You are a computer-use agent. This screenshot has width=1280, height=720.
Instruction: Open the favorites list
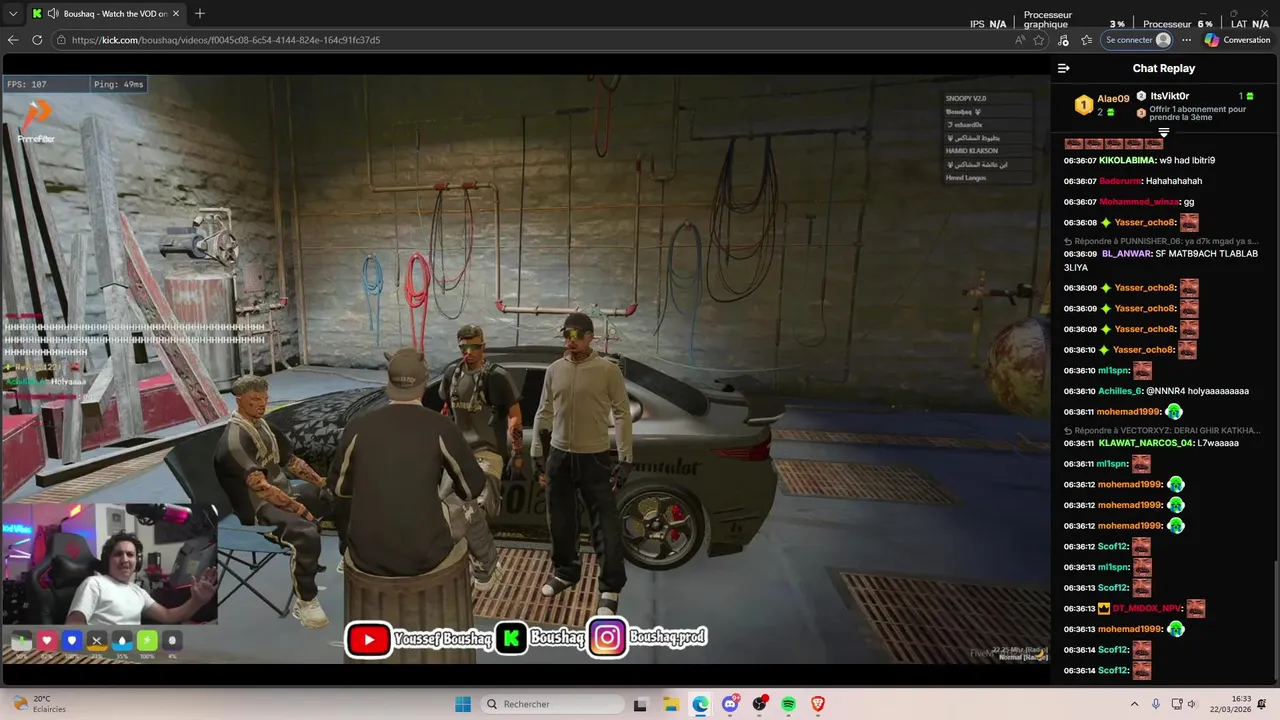(x=1087, y=40)
